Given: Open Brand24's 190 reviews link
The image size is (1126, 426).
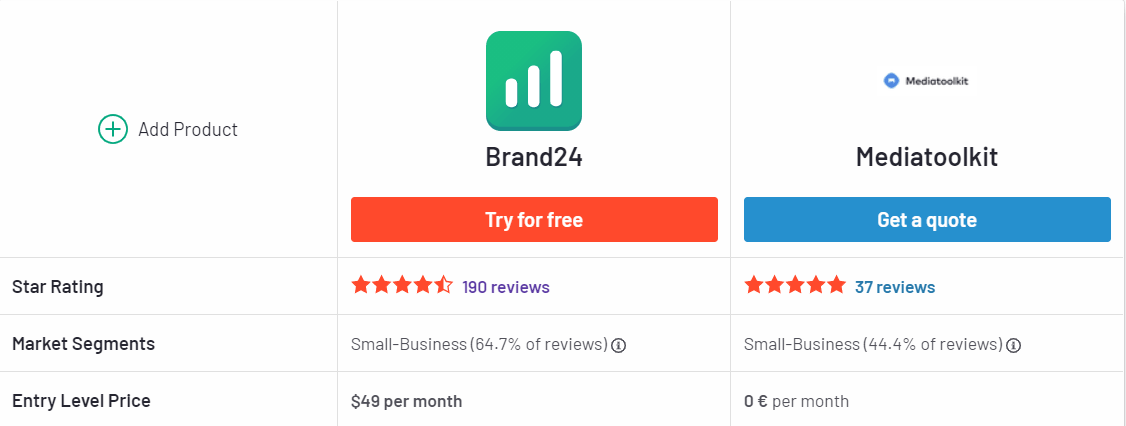Looking at the screenshot, I should click(x=506, y=287).
